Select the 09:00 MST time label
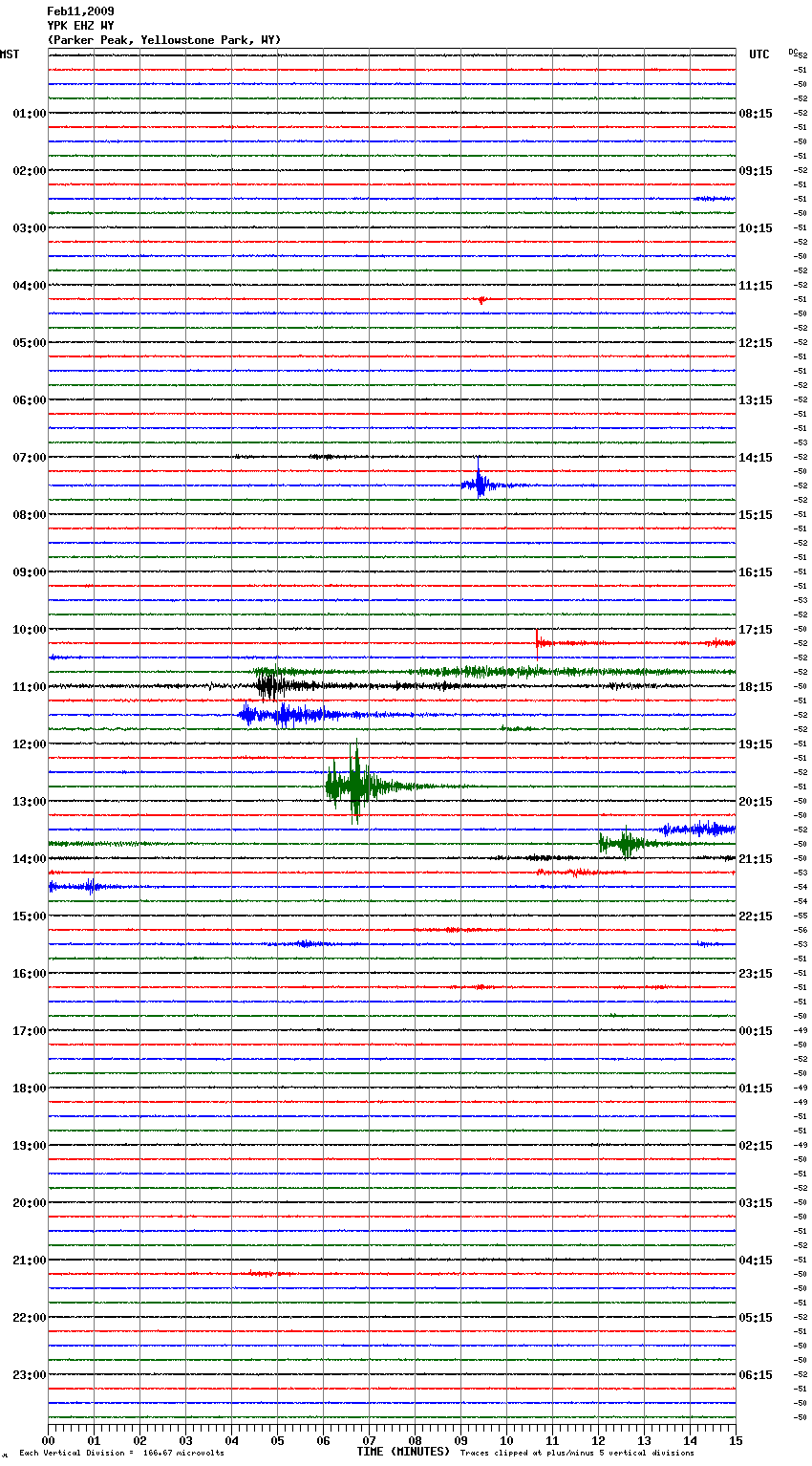 [29, 572]
